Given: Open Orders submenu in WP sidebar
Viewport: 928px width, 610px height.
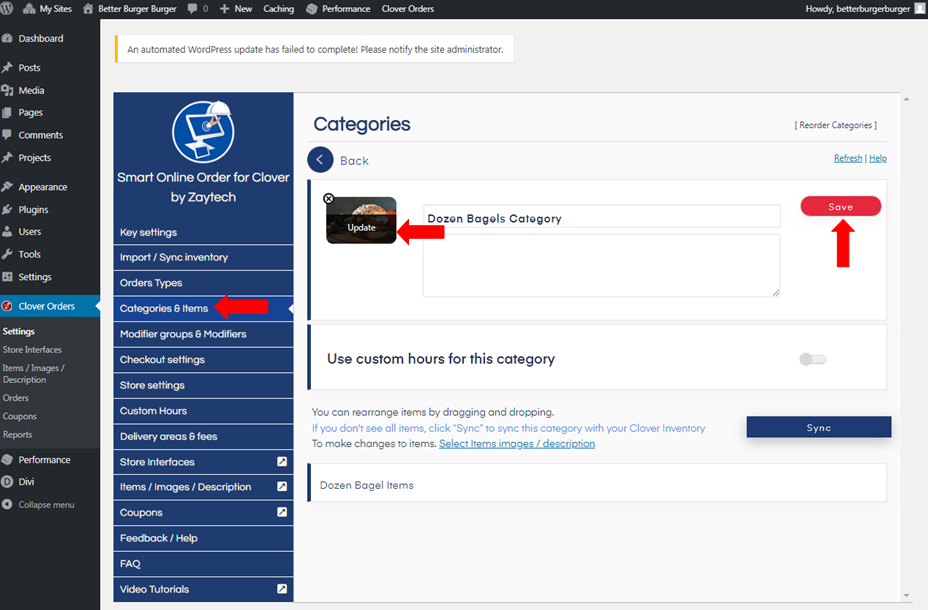Looking at the screenshot, I should click(x=15, y=398).
